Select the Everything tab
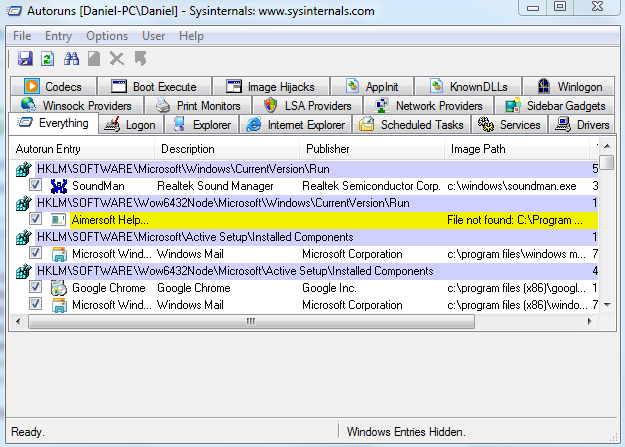 [53, 123]
